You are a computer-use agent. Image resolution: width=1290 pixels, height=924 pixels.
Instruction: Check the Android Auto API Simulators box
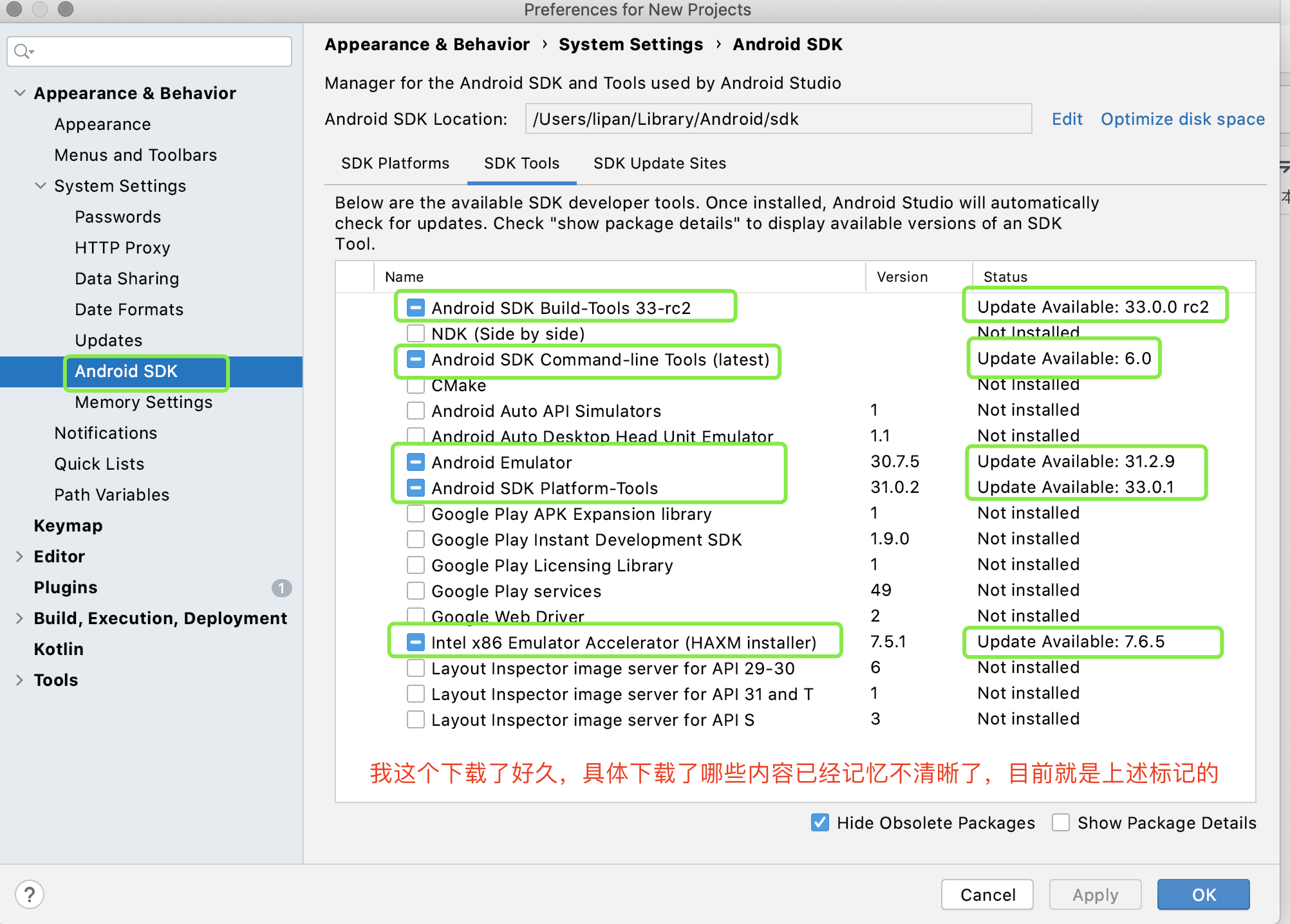tap(416, 411)
